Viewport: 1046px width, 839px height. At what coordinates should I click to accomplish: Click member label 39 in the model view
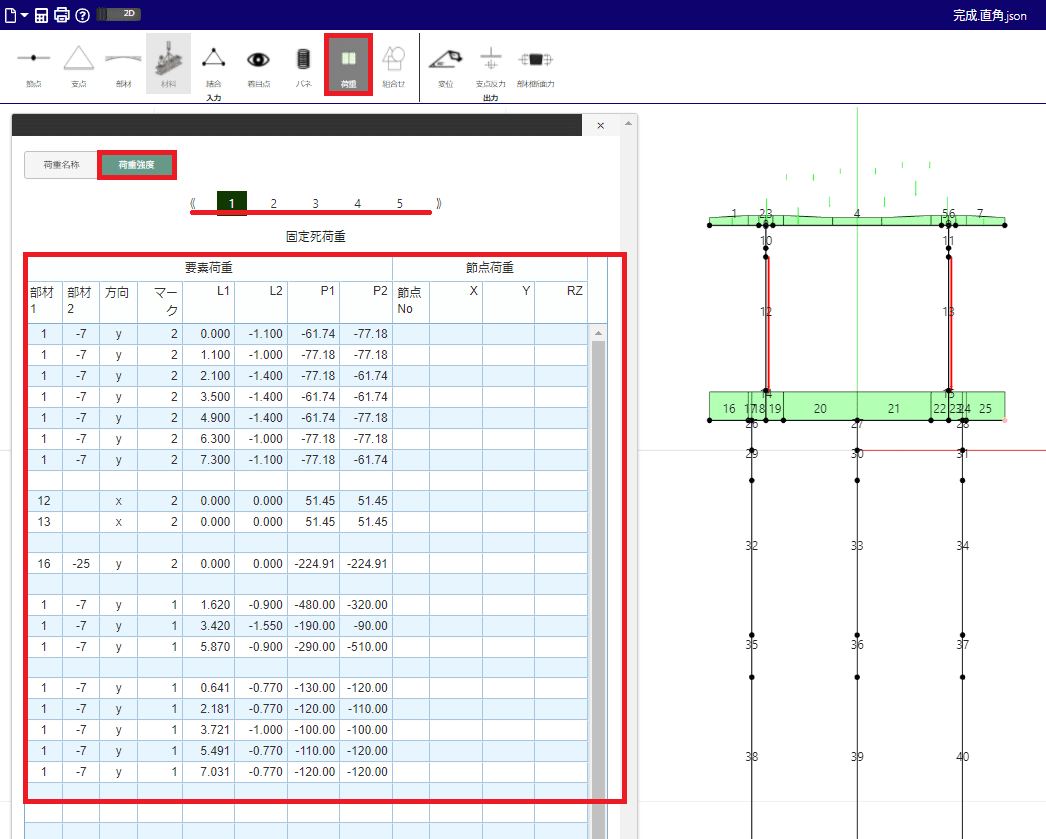[x=857, y=756]
